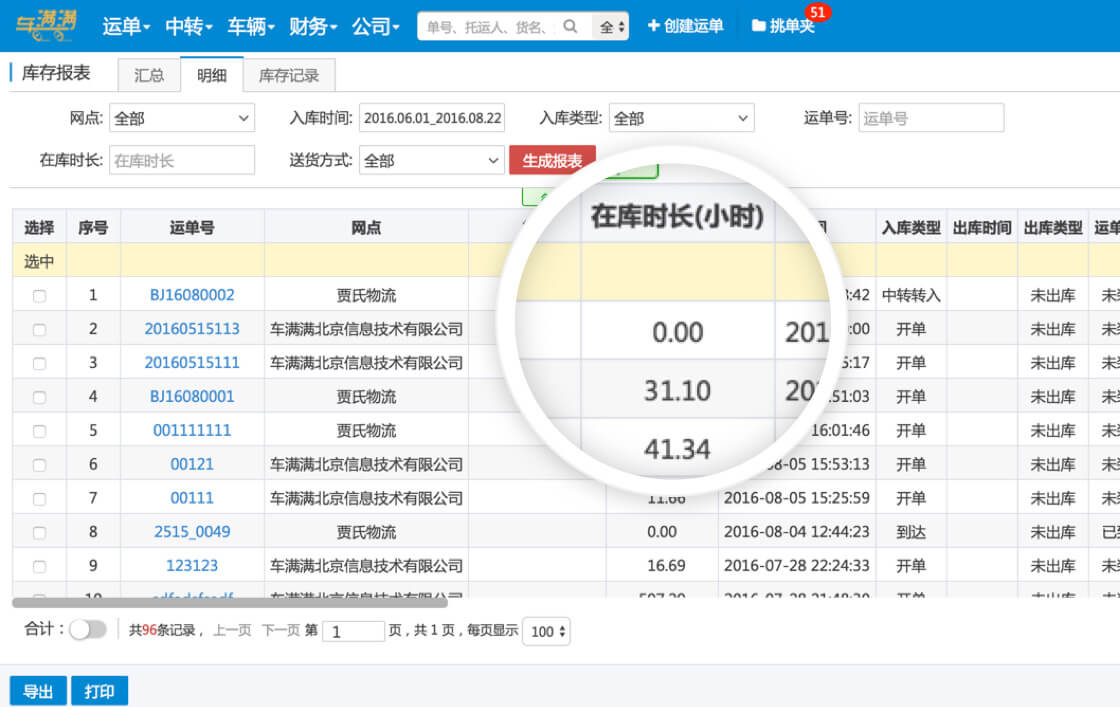Open the 送货方式 dropdown
This screenshot has width=1120, height=707.
click(x=431, y=160)
